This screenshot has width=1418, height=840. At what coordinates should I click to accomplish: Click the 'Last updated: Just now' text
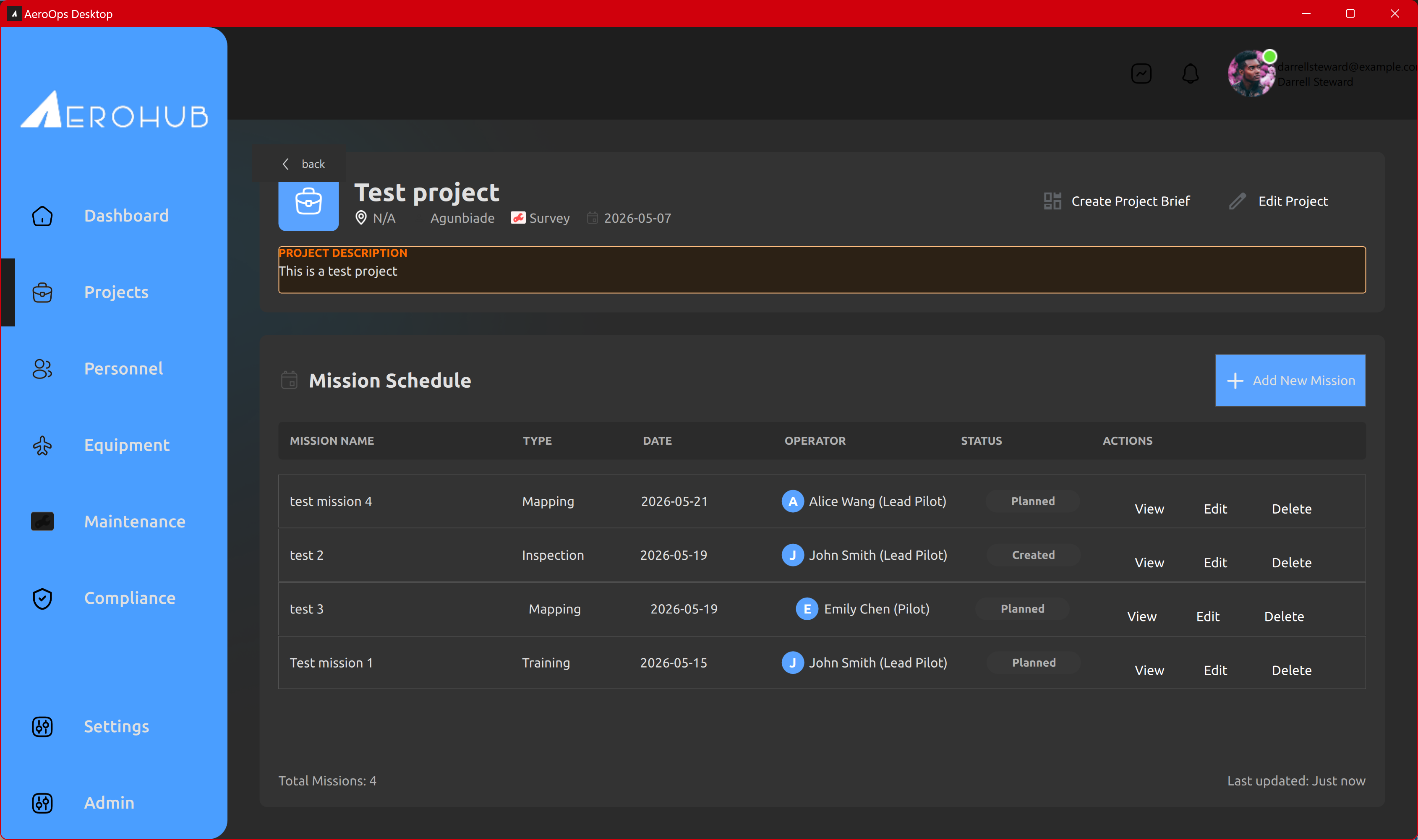tap(1296, 781)
